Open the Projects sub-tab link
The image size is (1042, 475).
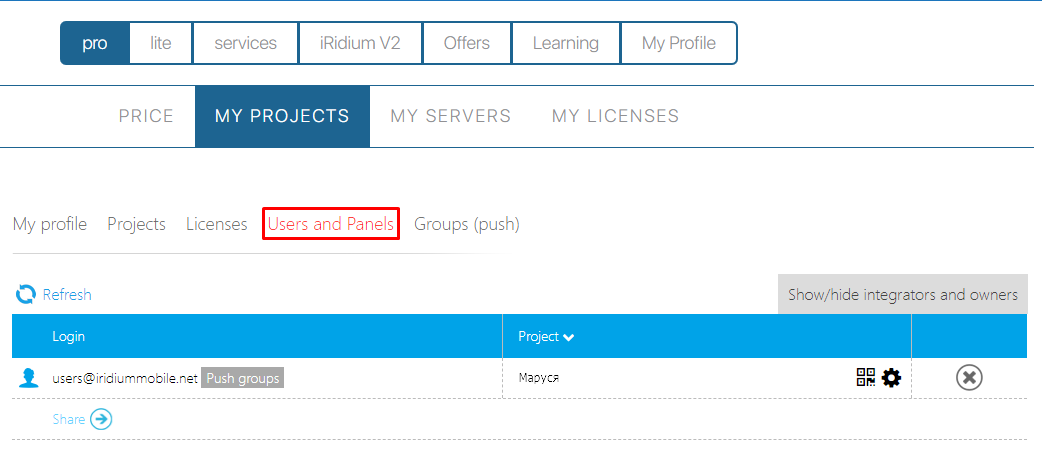136,224
